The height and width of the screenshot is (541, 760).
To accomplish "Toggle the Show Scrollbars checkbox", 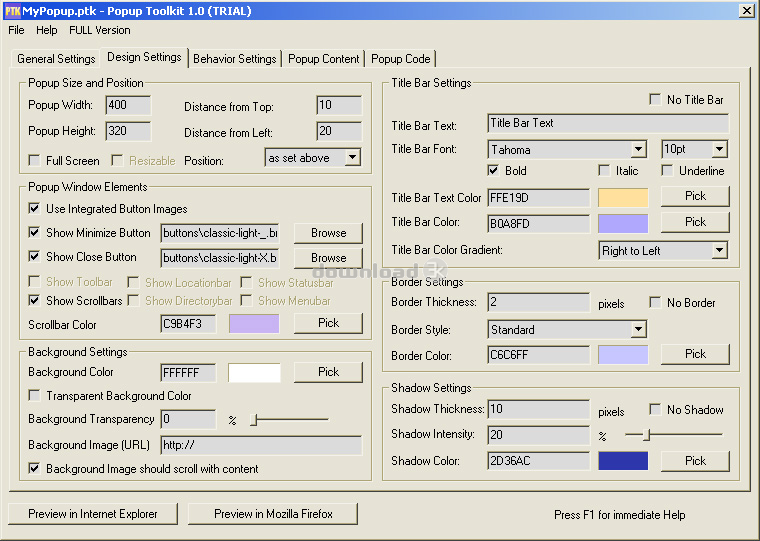I will (x=34, y=301).
